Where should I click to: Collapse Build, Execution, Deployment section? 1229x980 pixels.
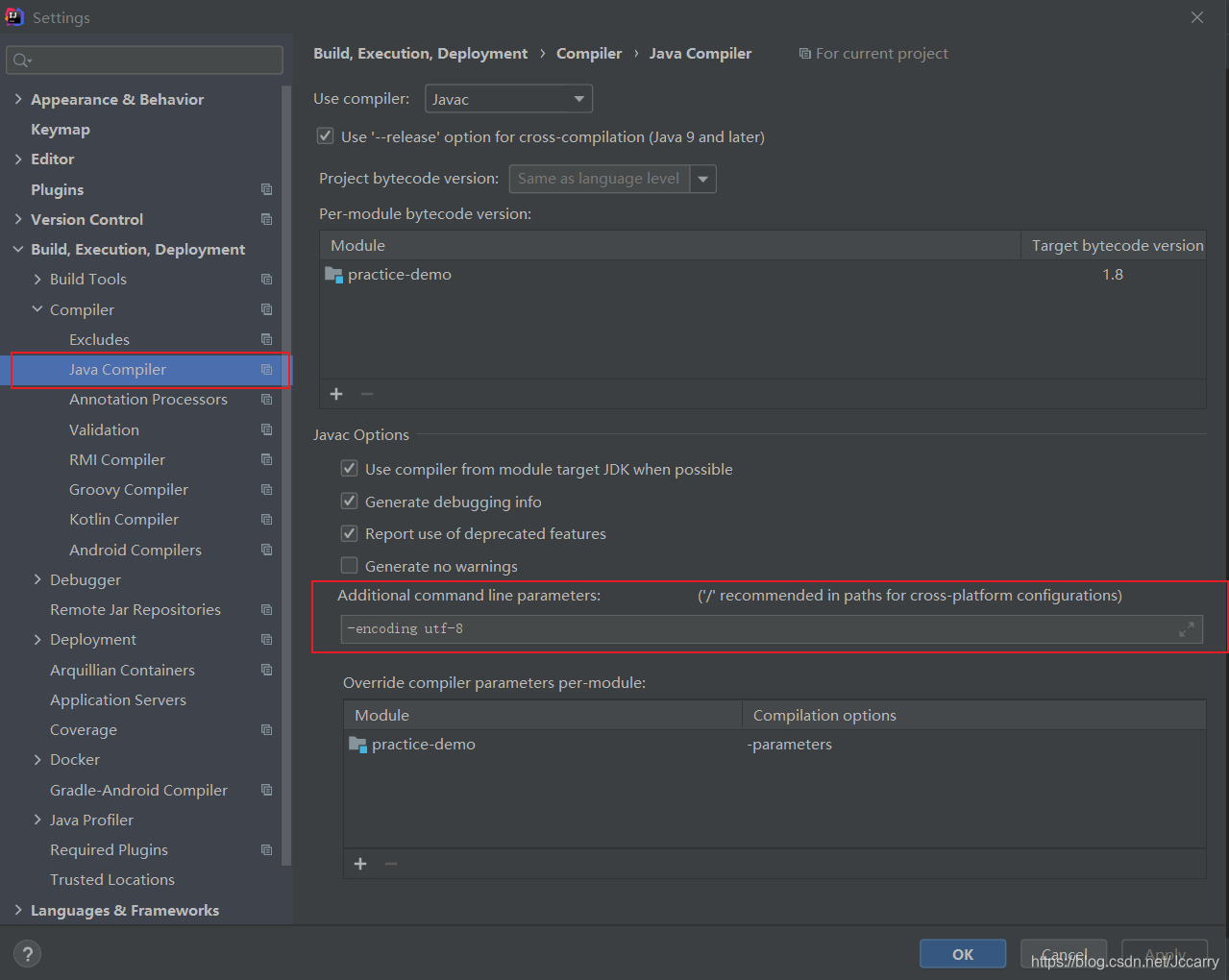coord(18,250)
